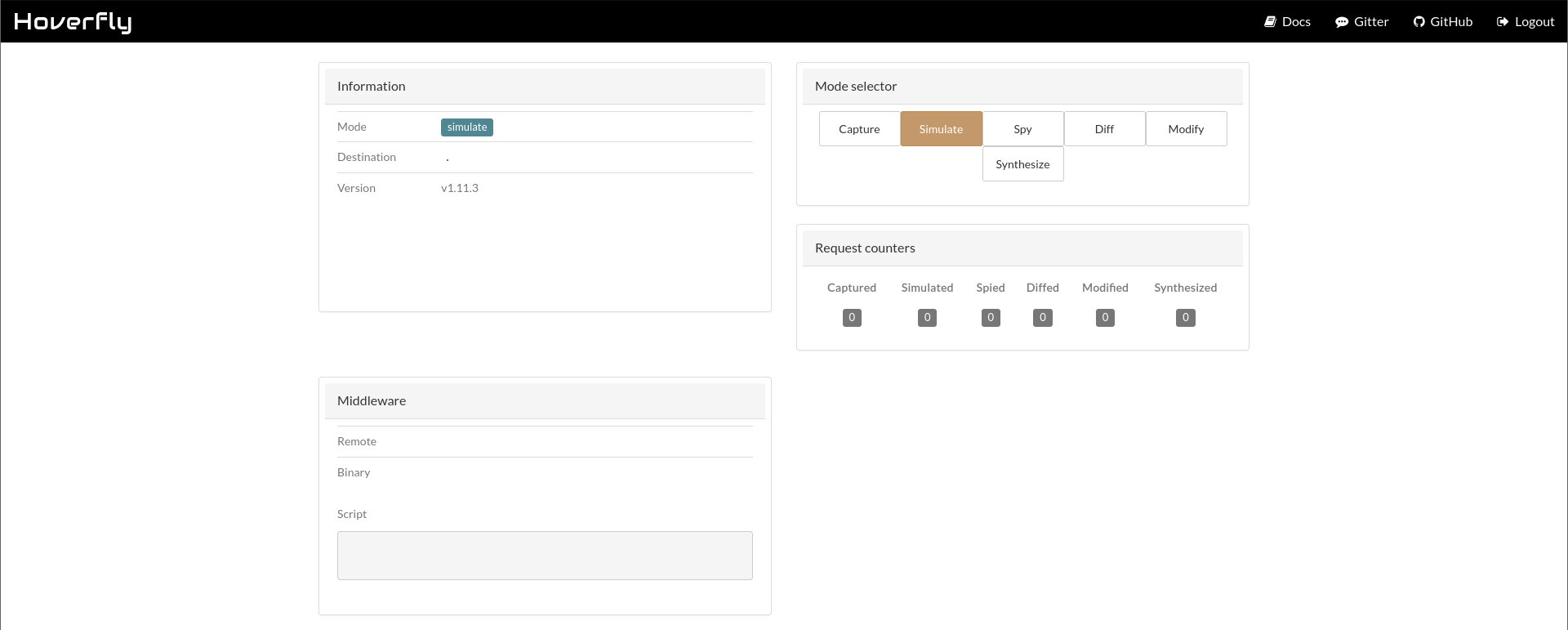Click the Middleware panel header
The image size is (1568, 630).
[545, 401]
